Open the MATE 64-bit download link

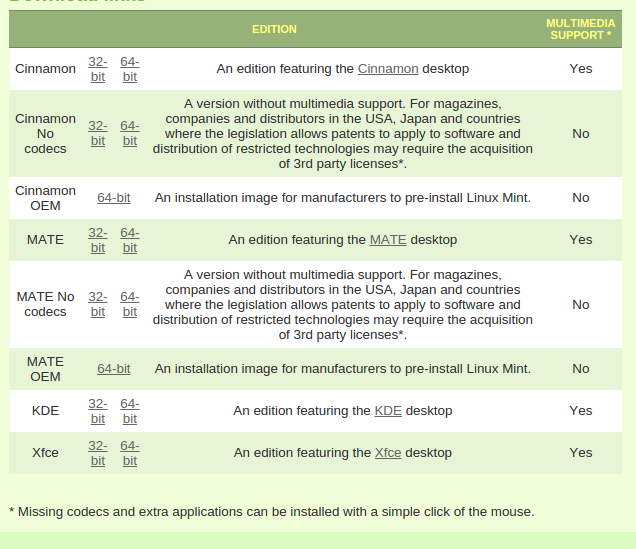coord(130,240)
